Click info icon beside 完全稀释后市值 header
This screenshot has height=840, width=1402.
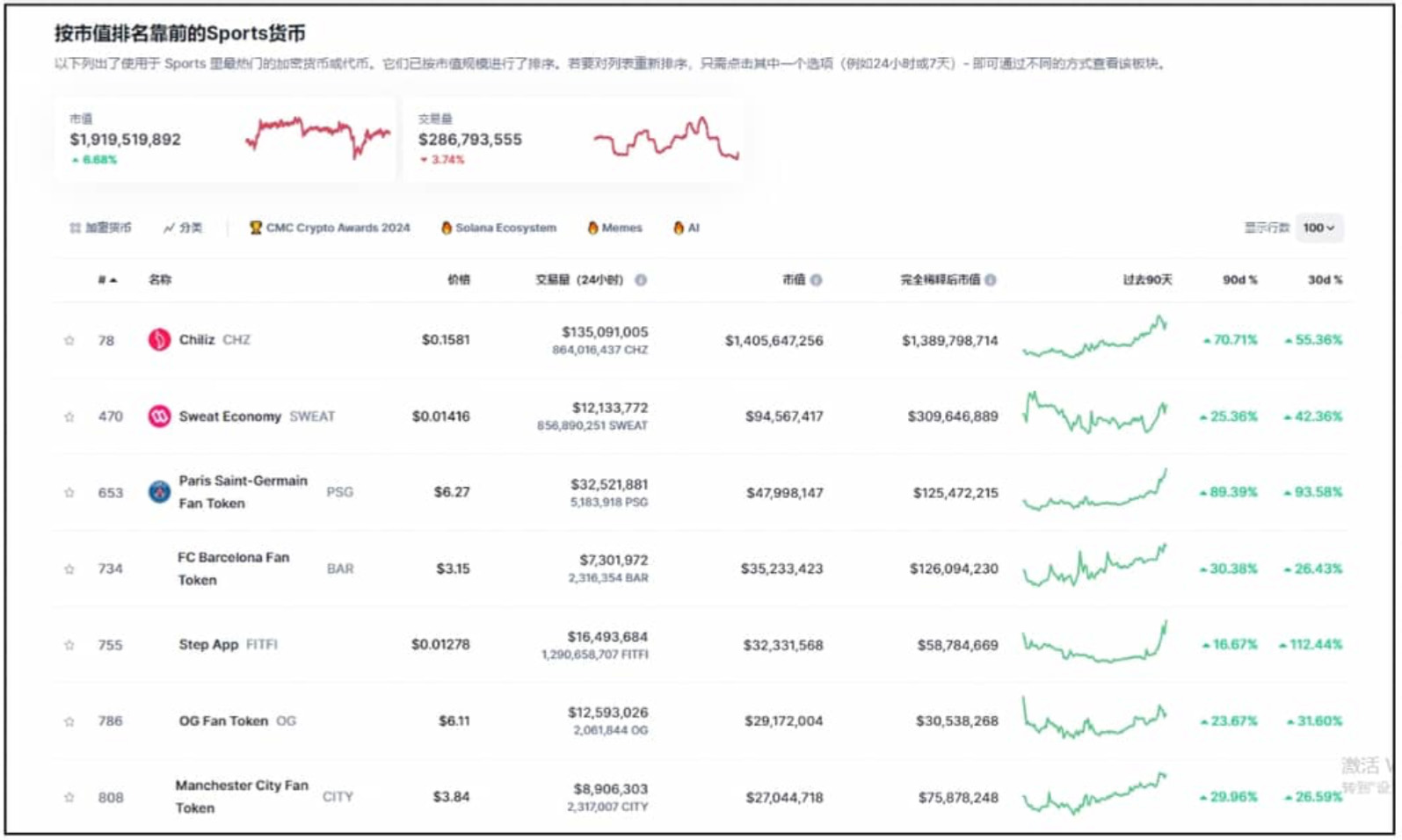click(x=991, y=280)
